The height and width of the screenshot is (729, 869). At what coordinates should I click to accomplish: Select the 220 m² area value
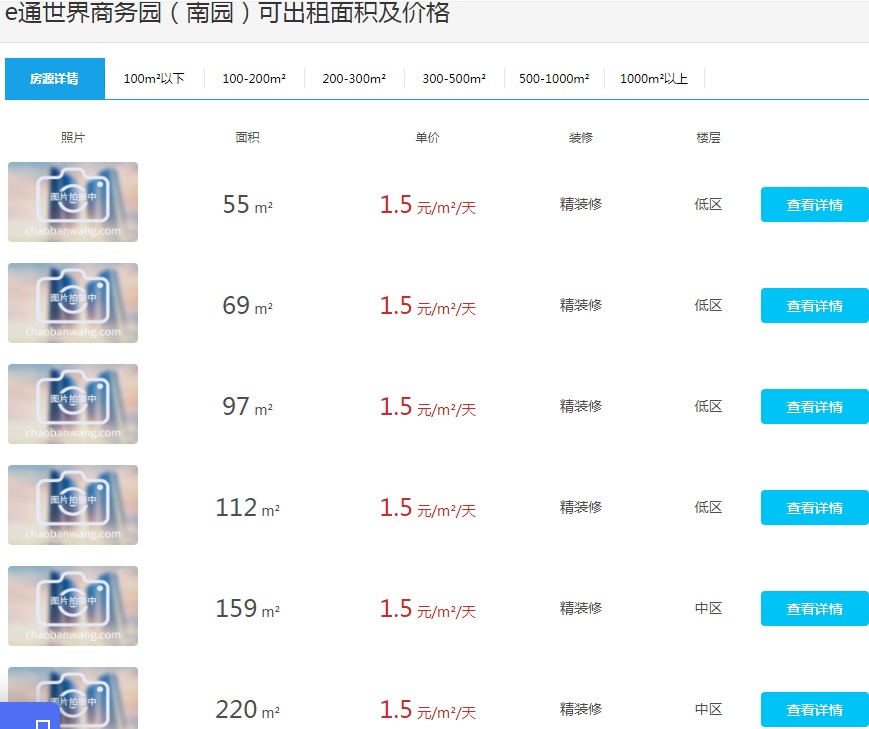248,709
